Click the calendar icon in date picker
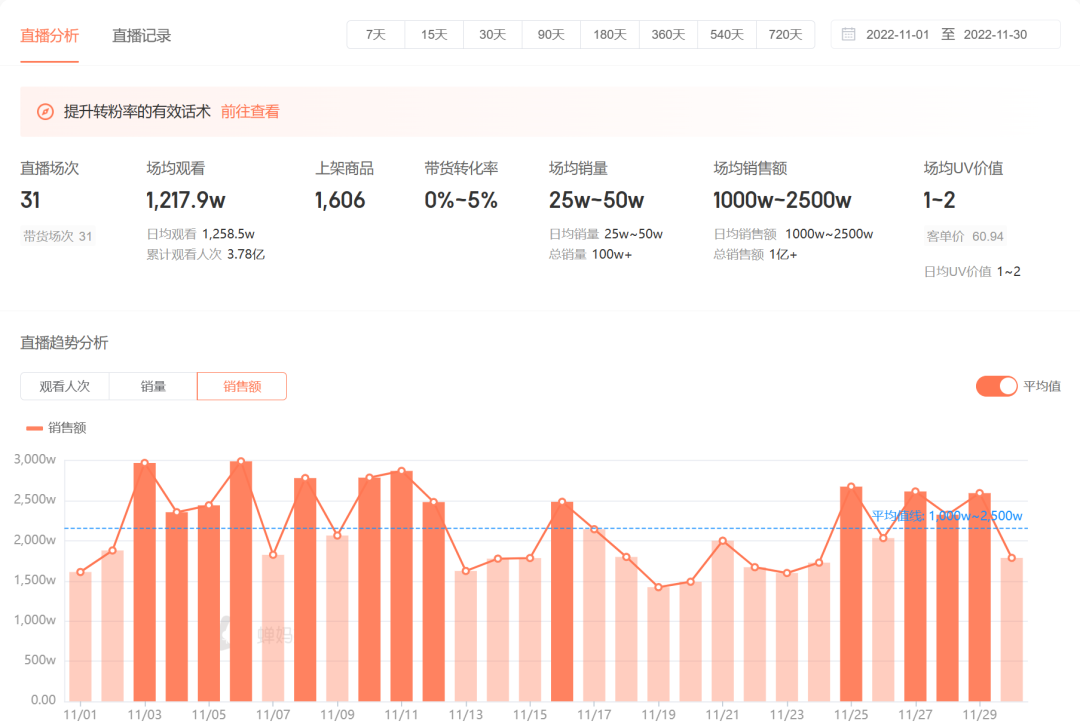 pyautogui.click(x=848, y=34)
